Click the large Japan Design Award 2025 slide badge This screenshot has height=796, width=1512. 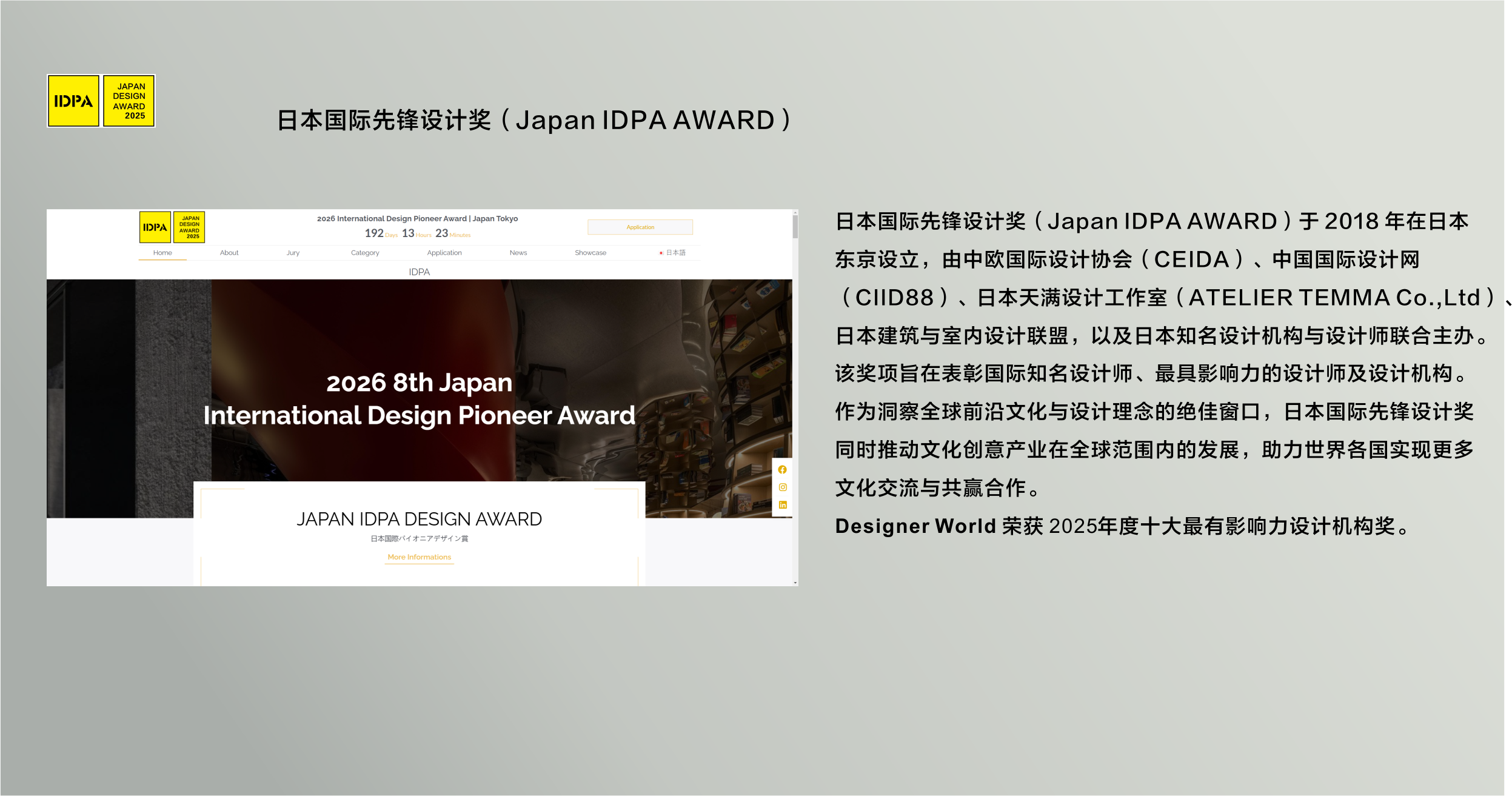[129, 101]
